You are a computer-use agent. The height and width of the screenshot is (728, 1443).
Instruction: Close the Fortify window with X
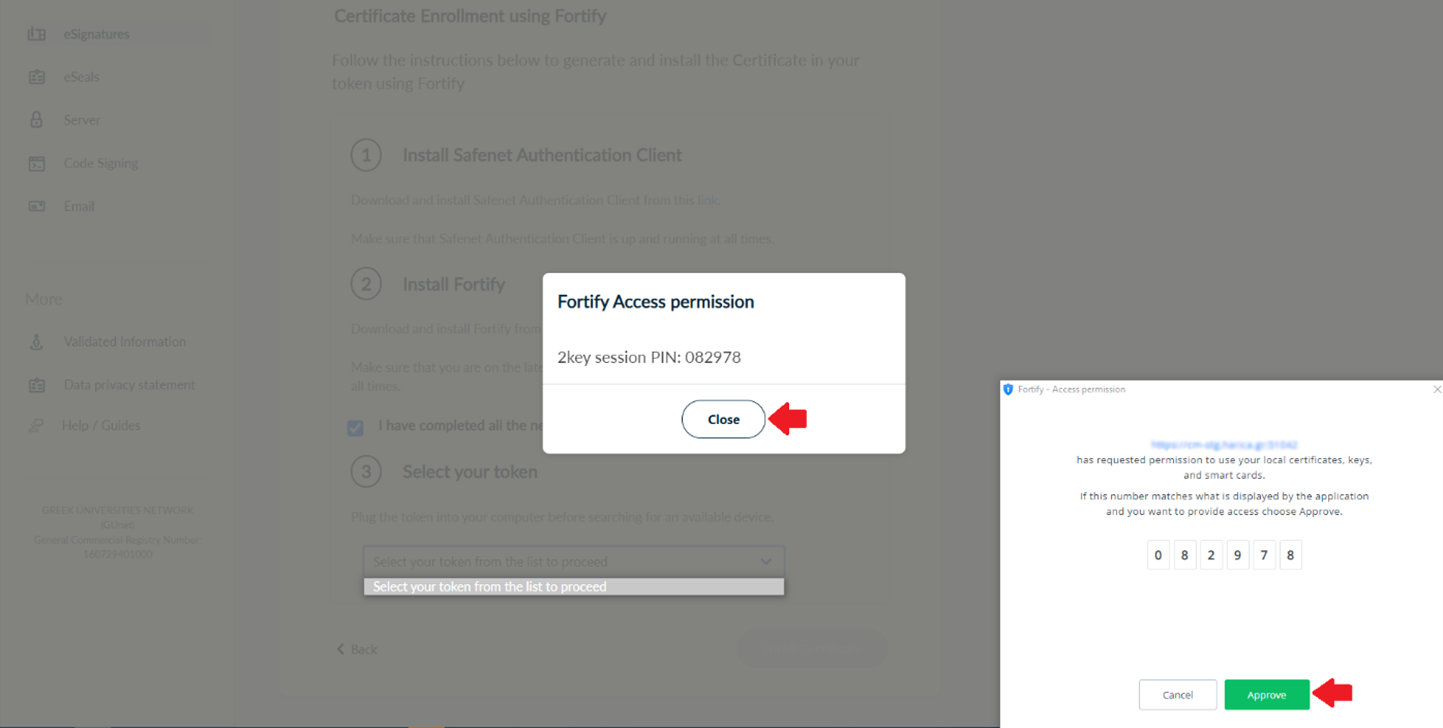coord(1436,389)
